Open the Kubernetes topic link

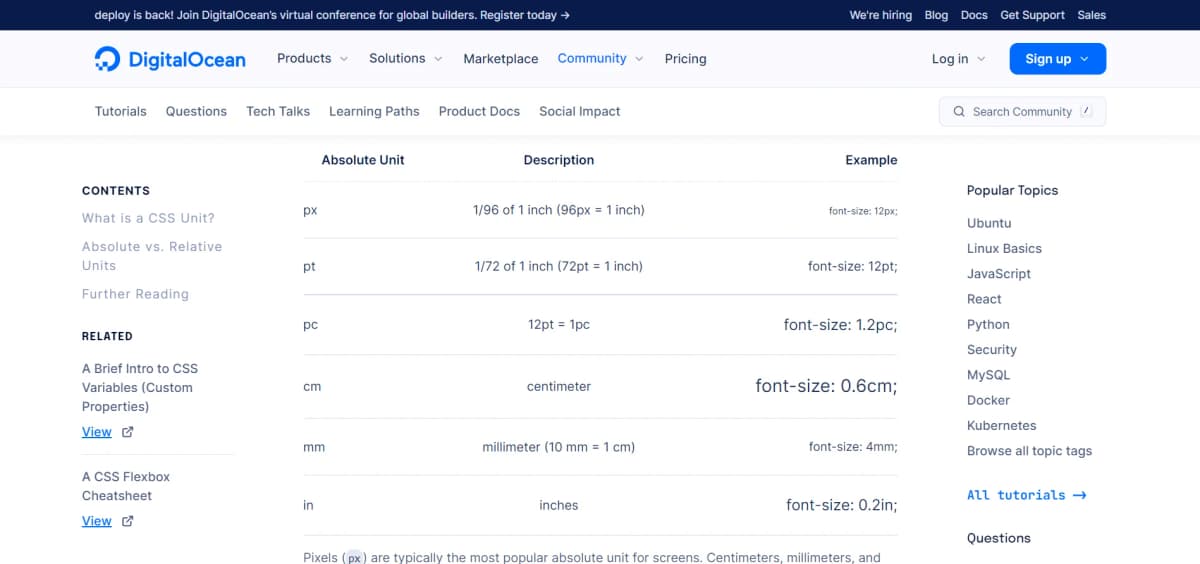[x=1001, y=425]
